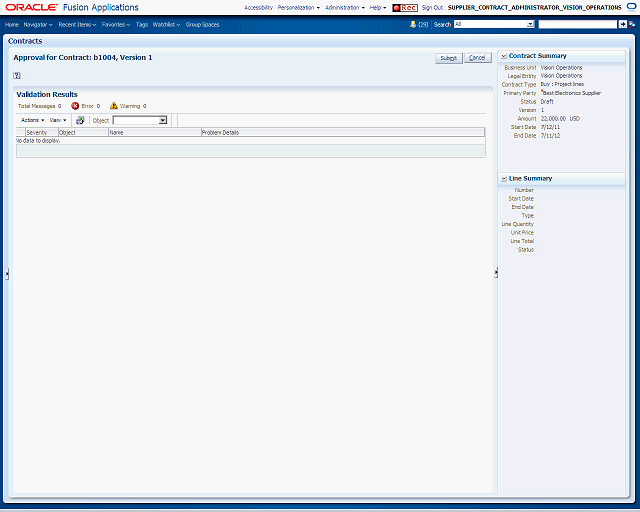The width and height of the screenshot is (640, 512).
Task: Click the Sign Out link
Action: (x=432, y=8)
